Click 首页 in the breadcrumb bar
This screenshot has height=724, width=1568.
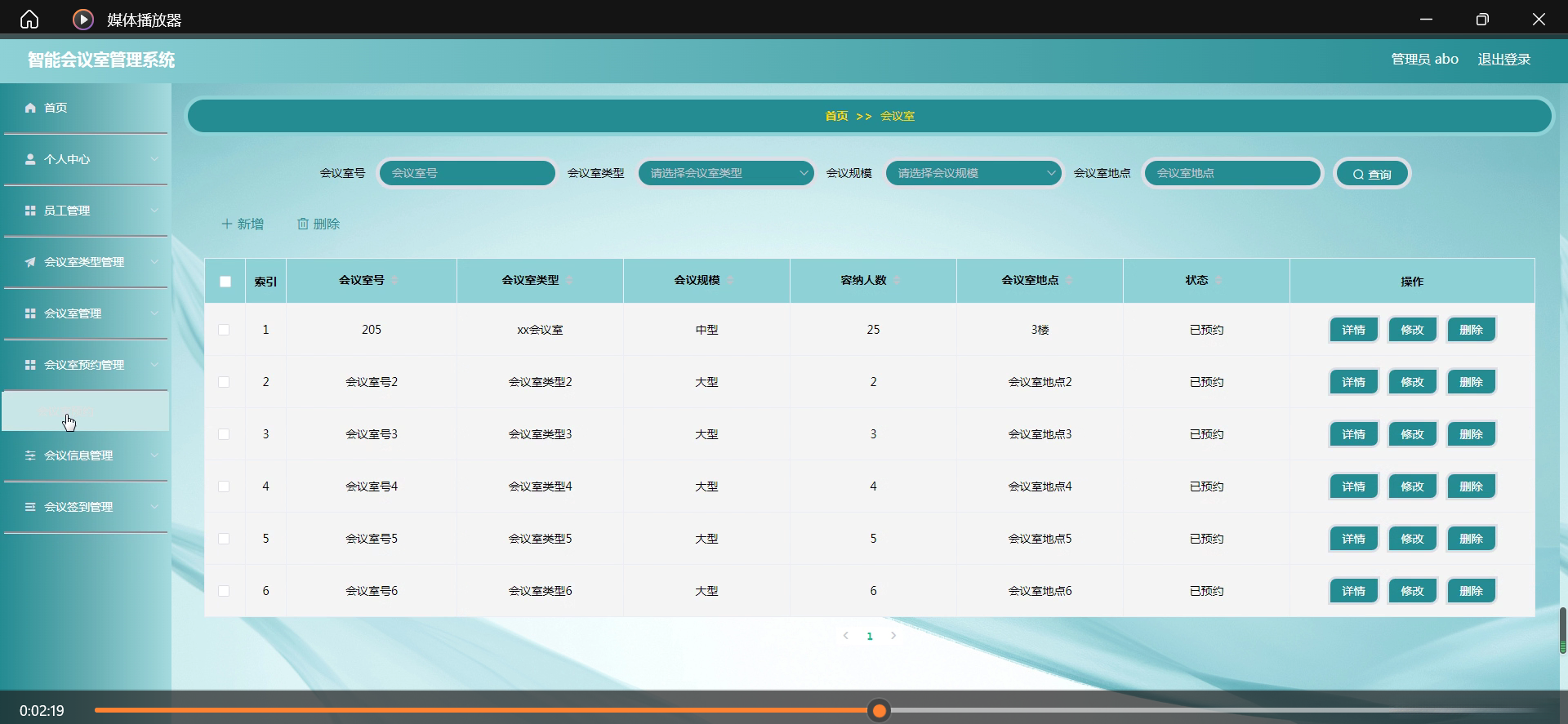point(836,116)
